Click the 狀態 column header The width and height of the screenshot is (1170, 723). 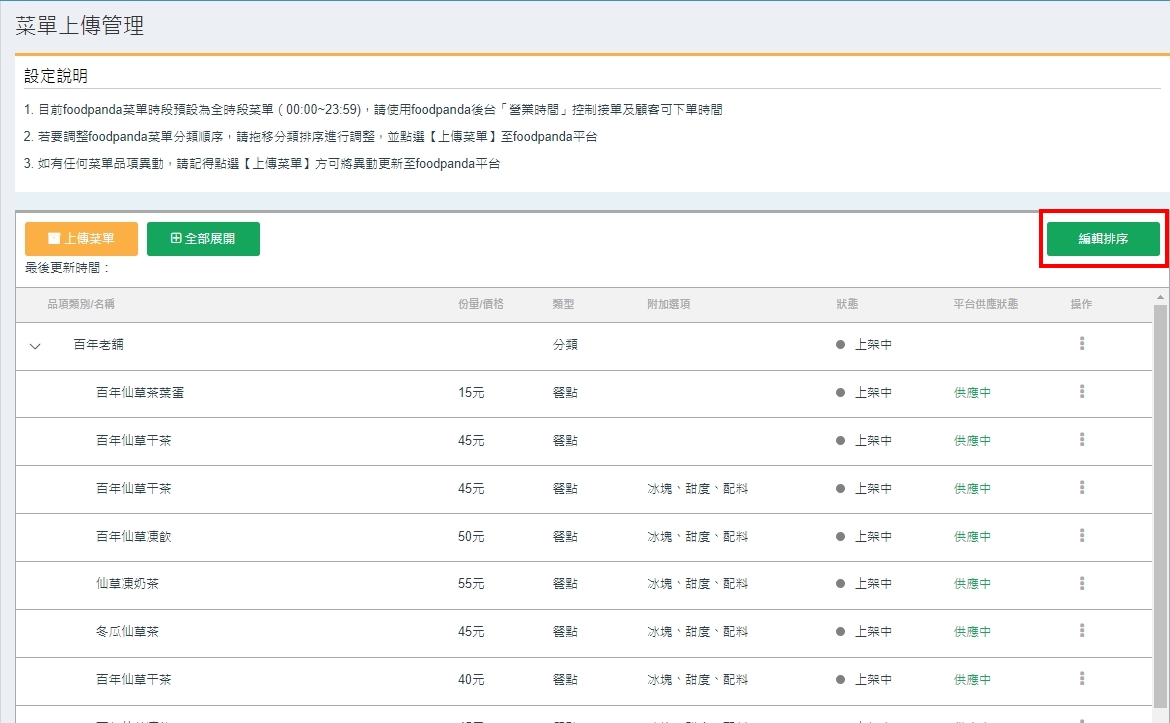(x=847, y=304)
